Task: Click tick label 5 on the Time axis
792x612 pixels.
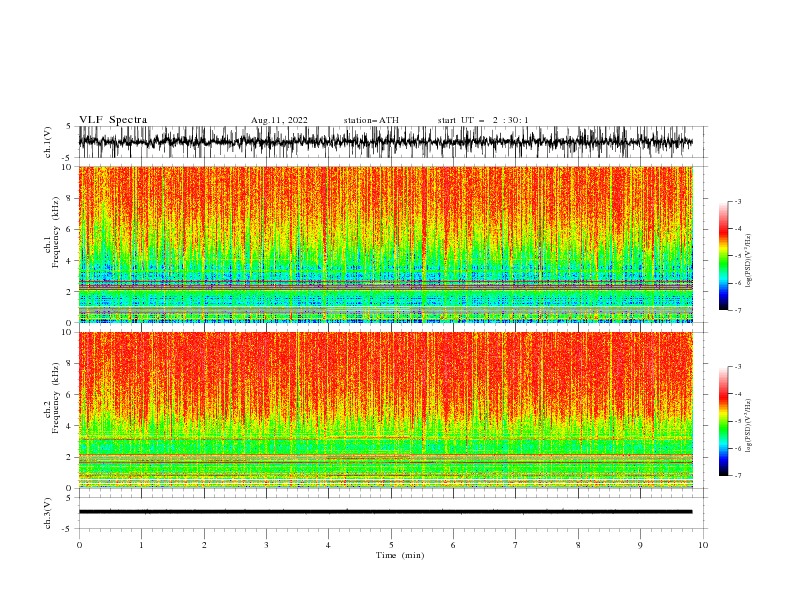Action: click(391, 545)
